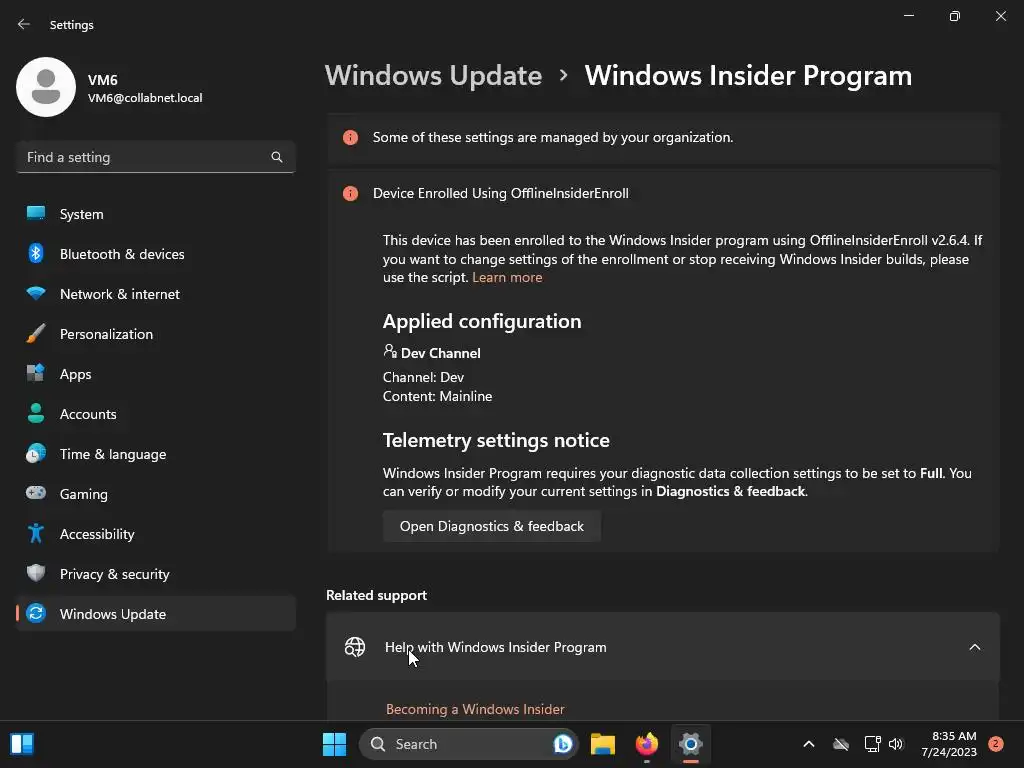Screen dimensions: 1024x768
Task: Click the back arrow in Settings
Action: 24,24
